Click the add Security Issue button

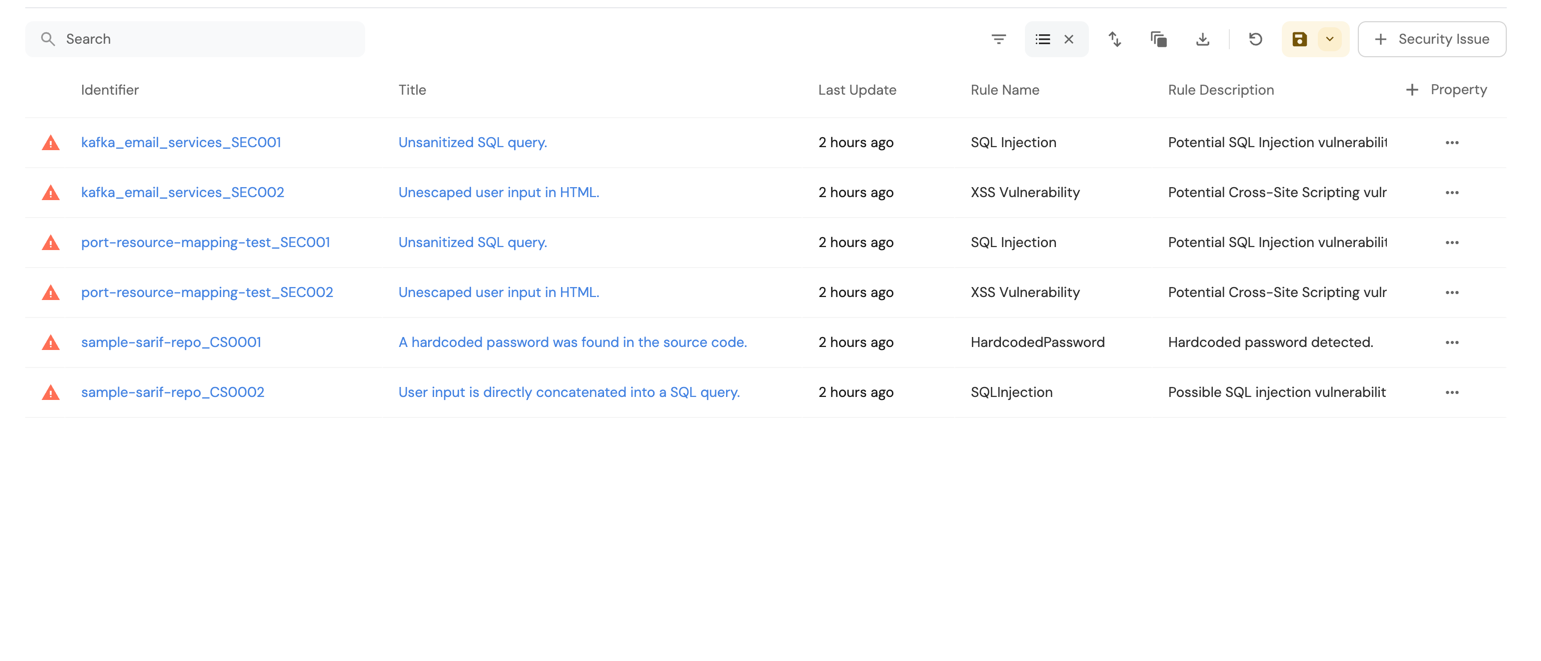click(1431, 39)
